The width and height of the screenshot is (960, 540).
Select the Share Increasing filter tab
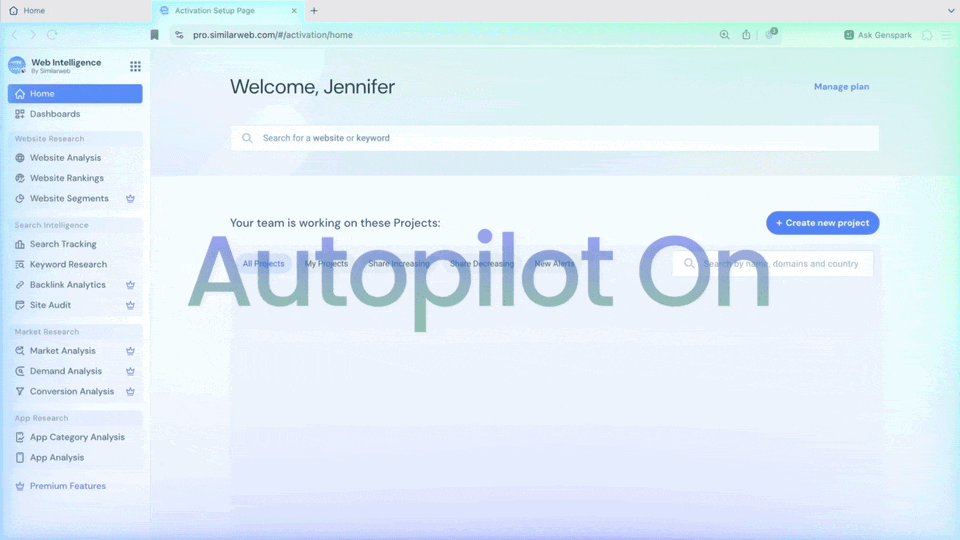(x=398, y=264)
